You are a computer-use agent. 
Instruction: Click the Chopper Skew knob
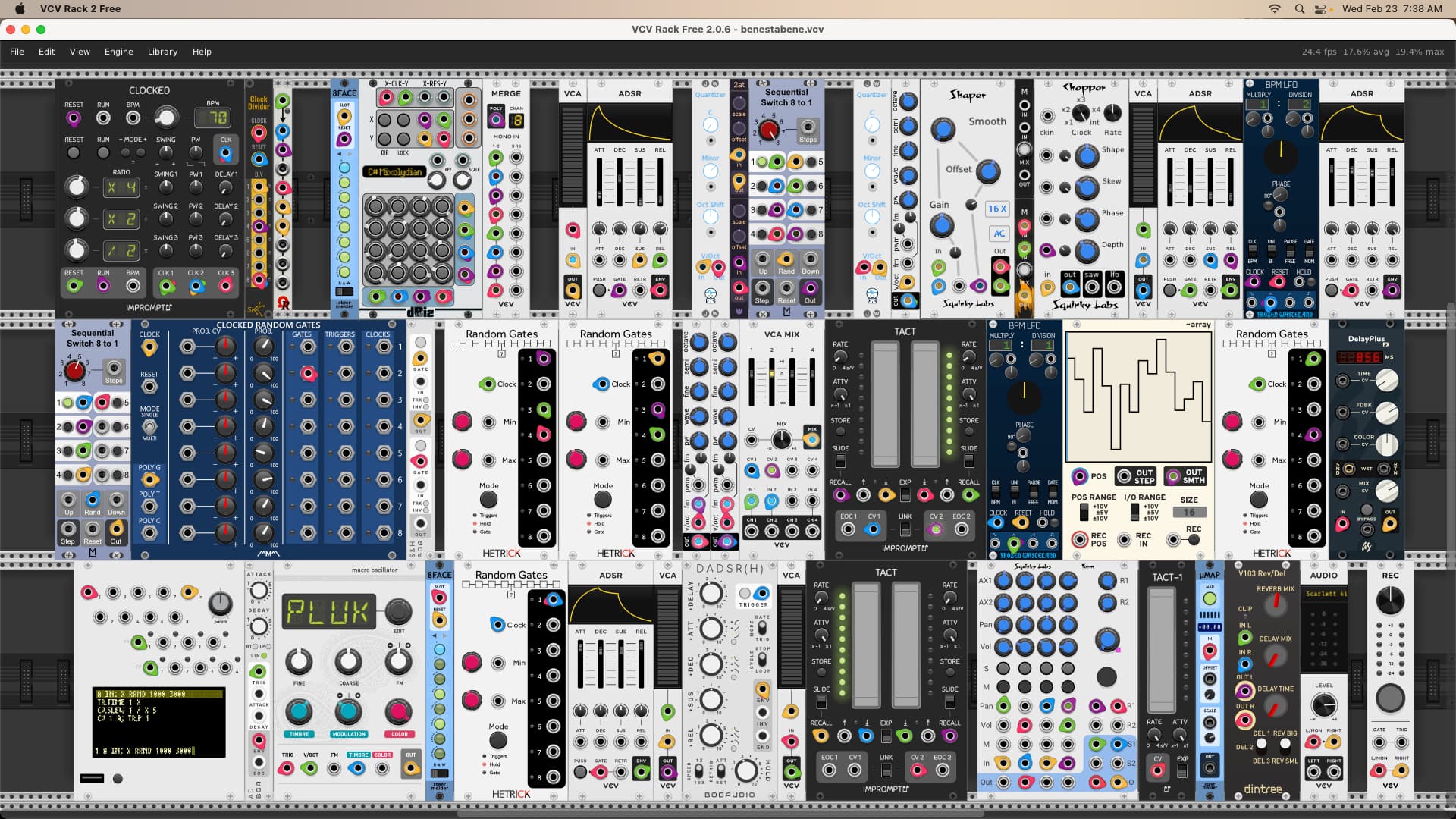1087,187
